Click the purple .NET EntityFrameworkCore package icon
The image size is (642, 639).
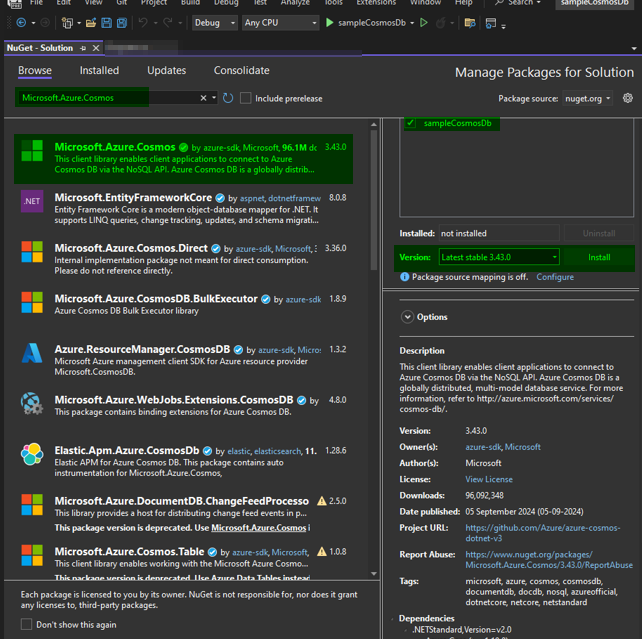[x=32, y=201]
